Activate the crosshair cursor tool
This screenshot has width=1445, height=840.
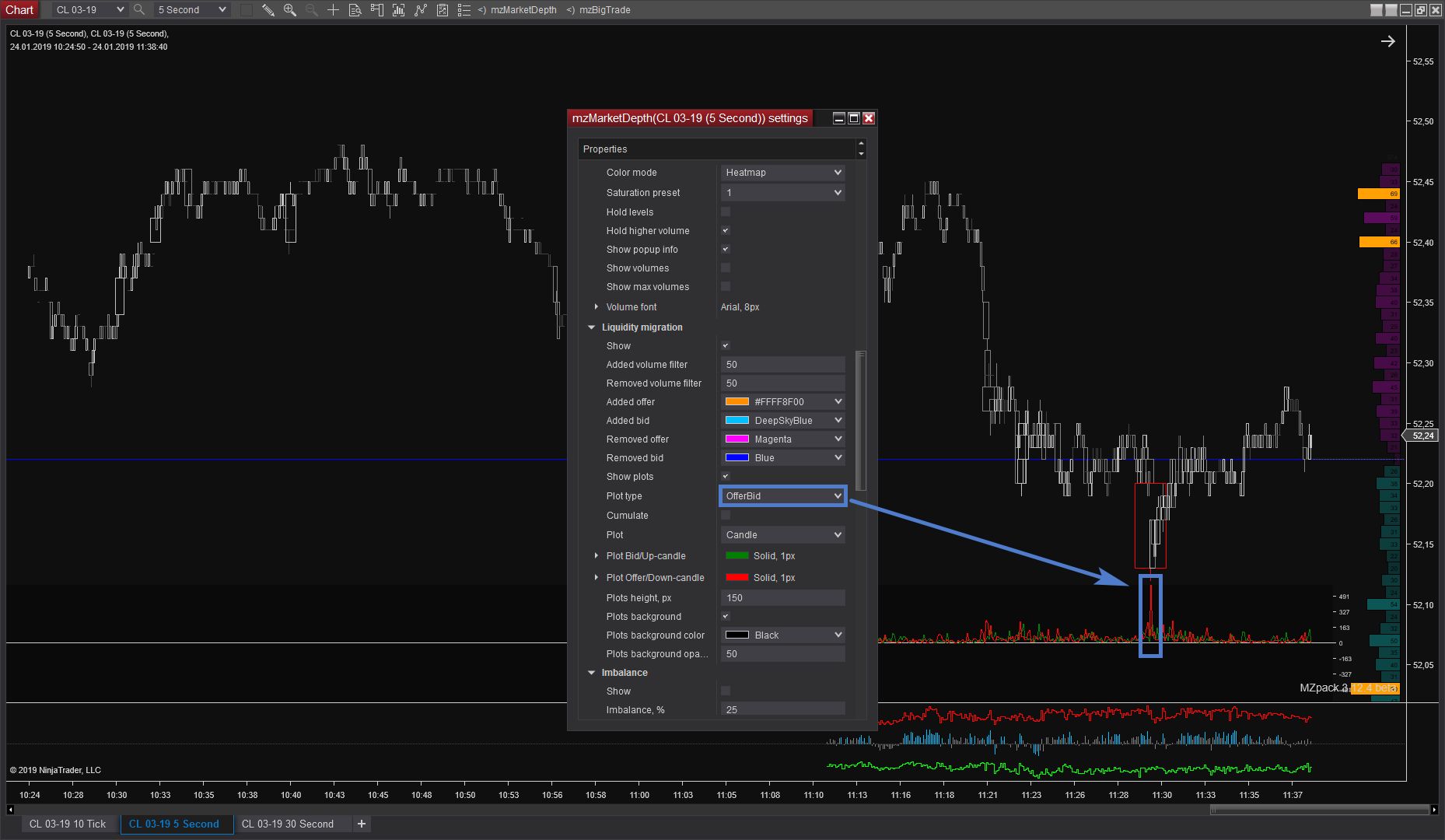click(x=333, y=9)
